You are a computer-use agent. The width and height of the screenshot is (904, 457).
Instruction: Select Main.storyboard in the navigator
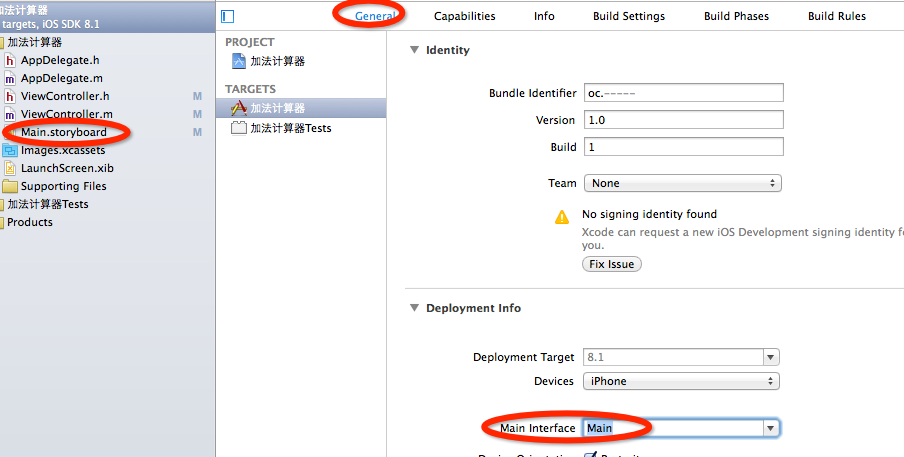point(63,133)
